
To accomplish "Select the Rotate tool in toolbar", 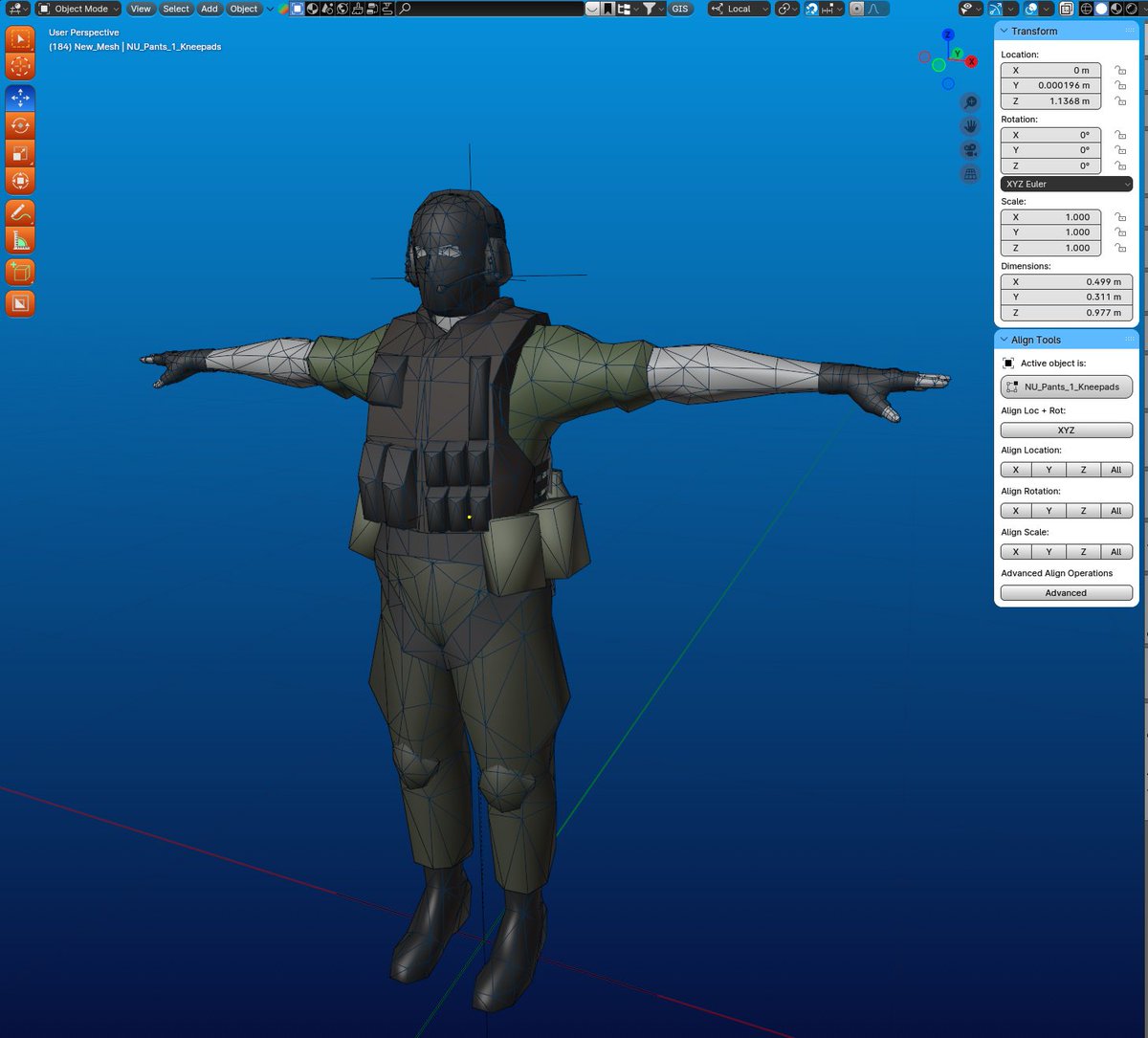I will pos(20,125).
